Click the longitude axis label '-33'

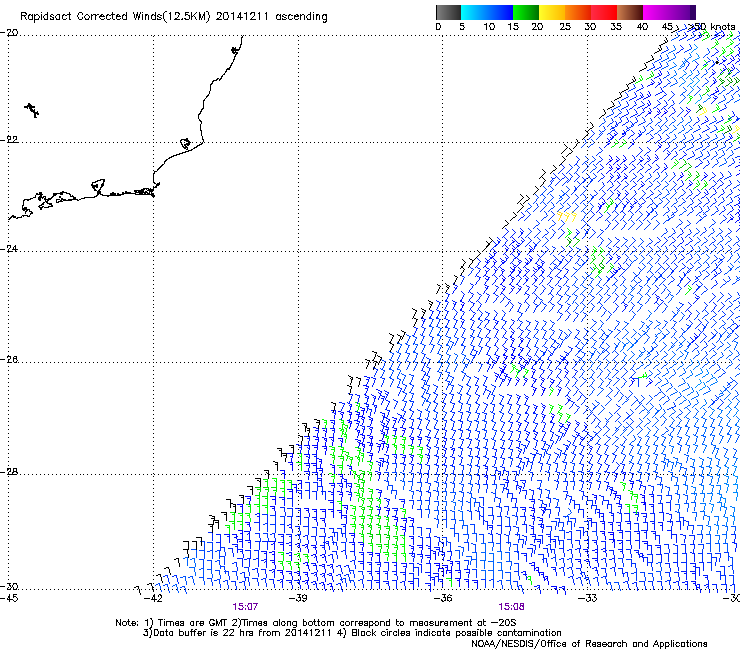click(588, 598)
